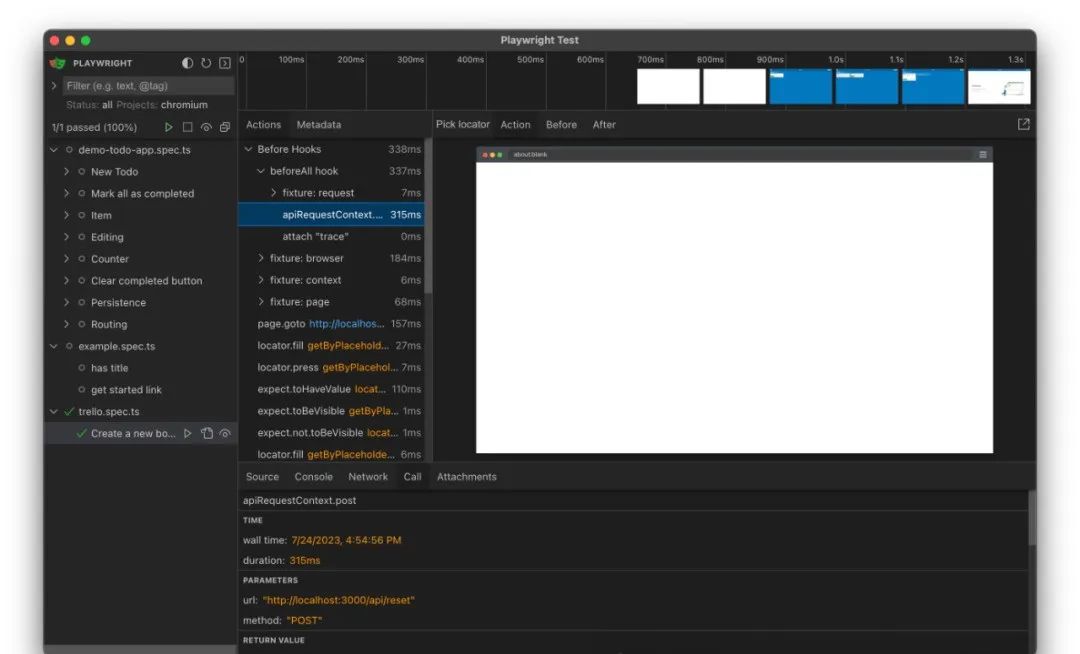1080x654 pixels.
Task: Open the Source tab
Action: click(262, 476)
